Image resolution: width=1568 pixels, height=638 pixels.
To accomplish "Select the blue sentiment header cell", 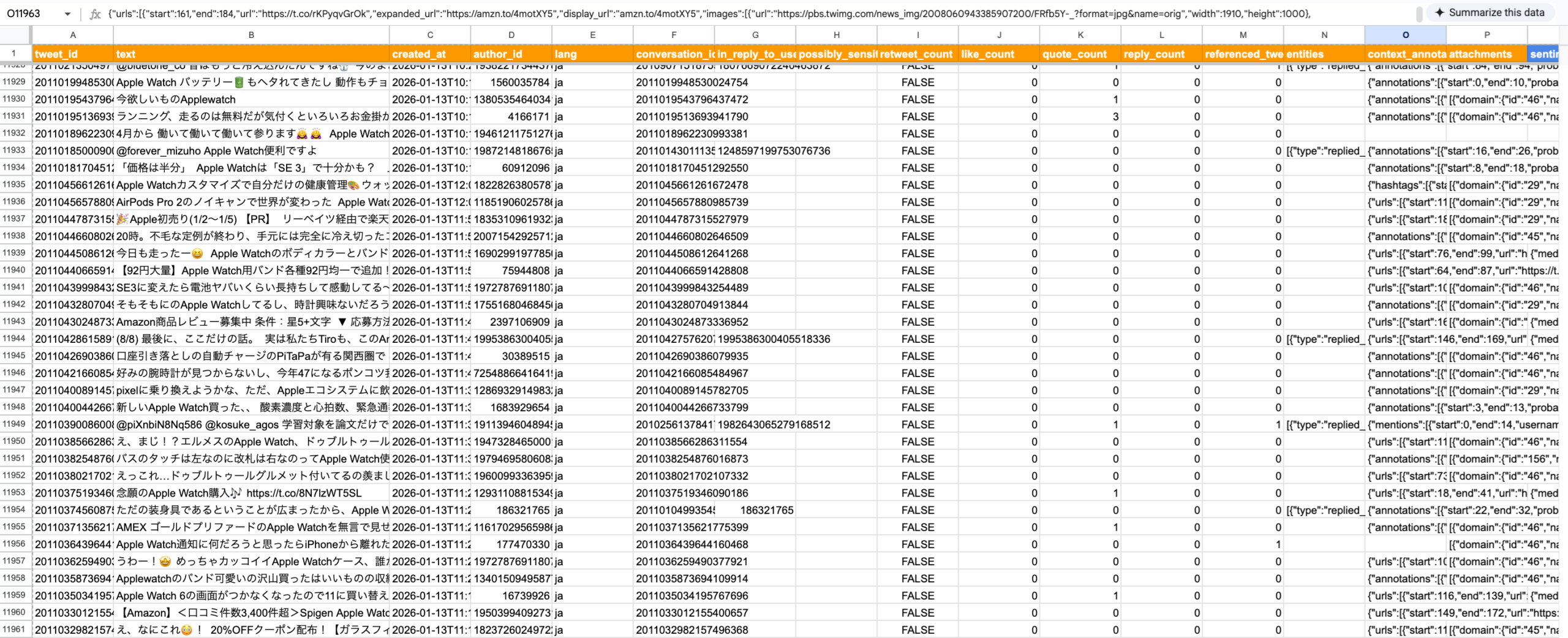I will click(1543, 54).
